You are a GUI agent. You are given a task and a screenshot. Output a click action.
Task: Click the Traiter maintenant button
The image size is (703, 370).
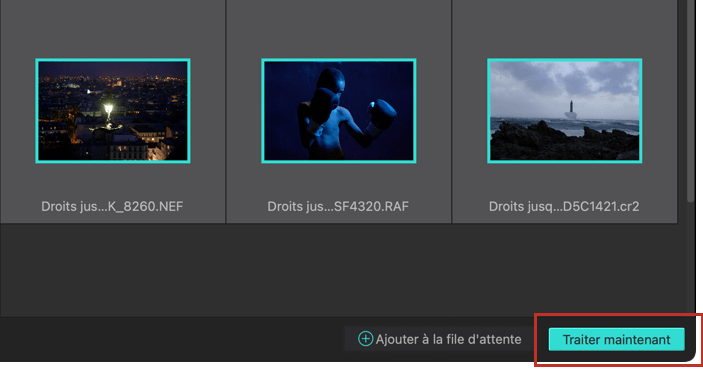click(x=616, y=339)
